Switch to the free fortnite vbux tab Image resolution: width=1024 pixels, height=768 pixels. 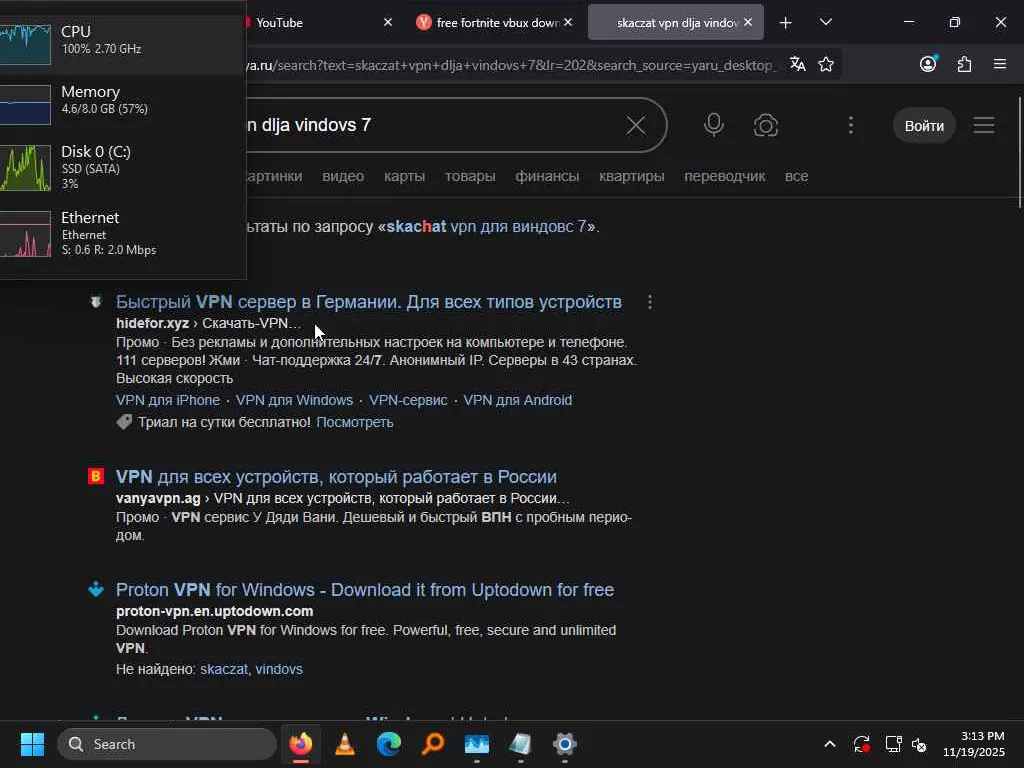pyautogui.click(x=493, y=22)
